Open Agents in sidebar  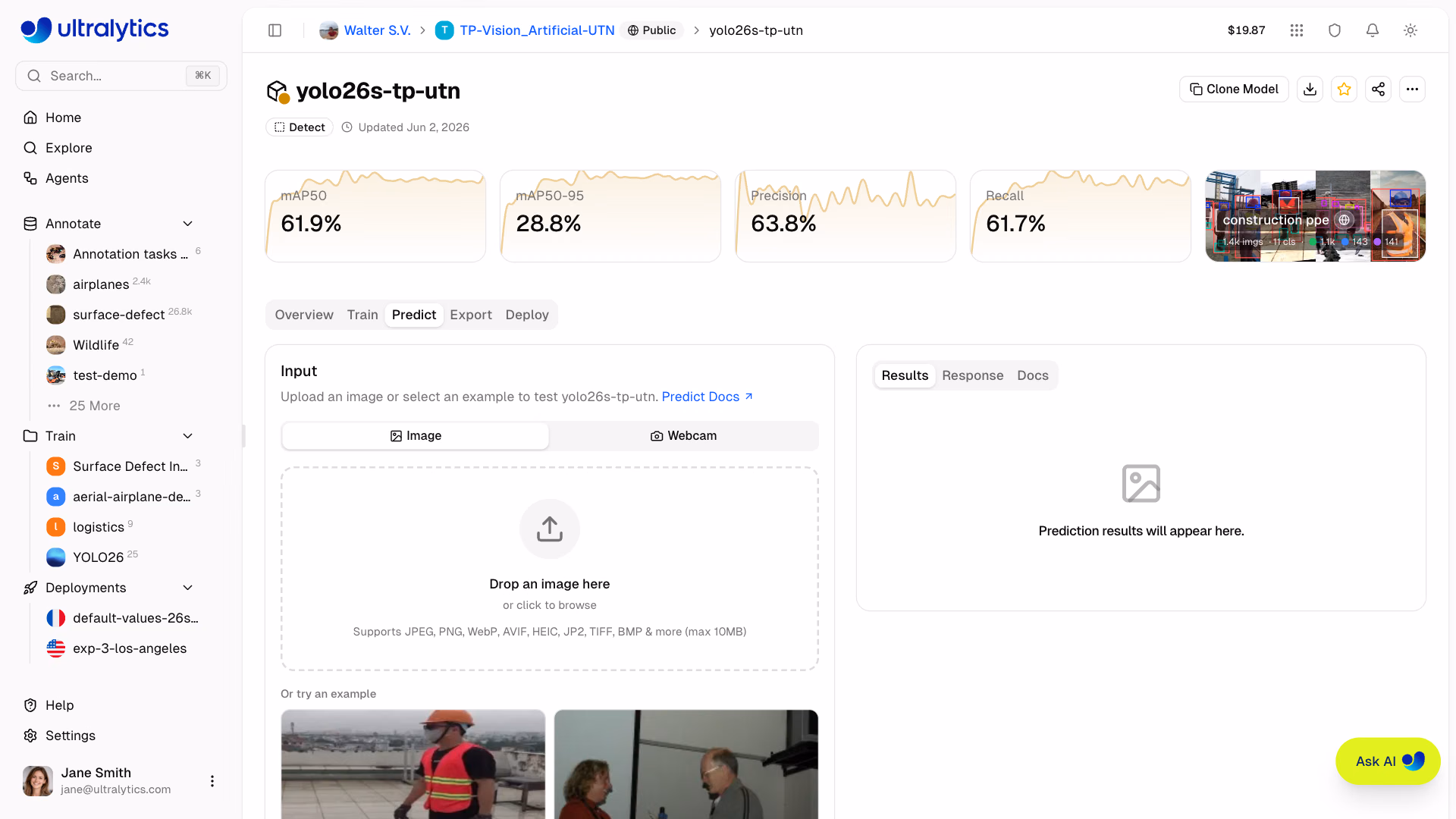121,178
